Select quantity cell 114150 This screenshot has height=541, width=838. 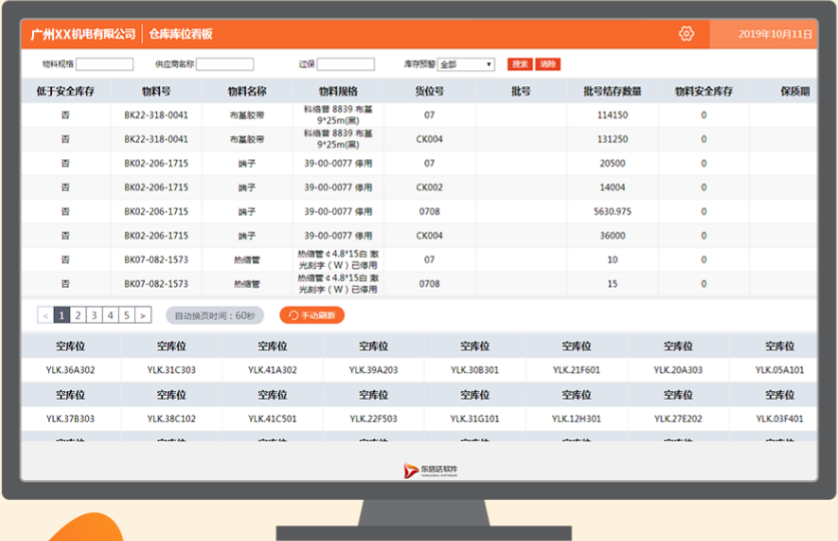pos(612,115)
